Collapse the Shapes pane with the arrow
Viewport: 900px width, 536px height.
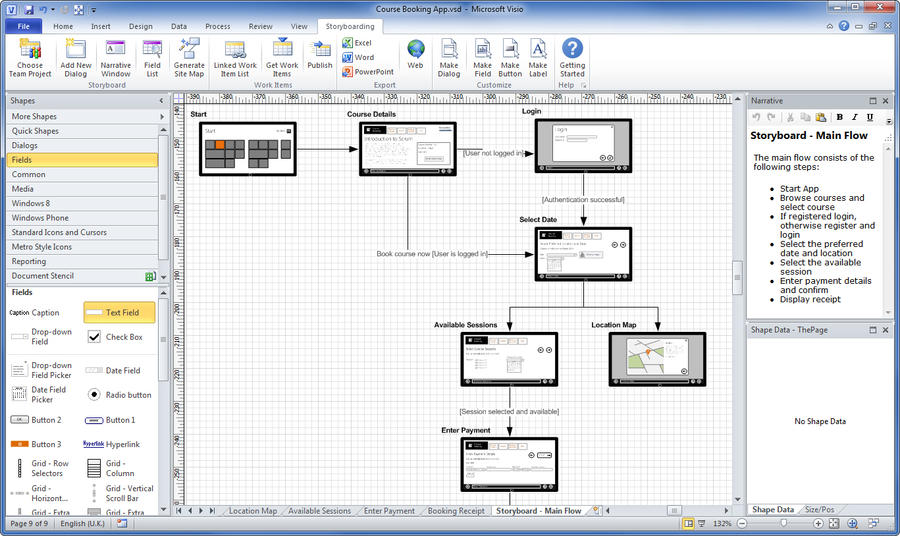(161, 101)
